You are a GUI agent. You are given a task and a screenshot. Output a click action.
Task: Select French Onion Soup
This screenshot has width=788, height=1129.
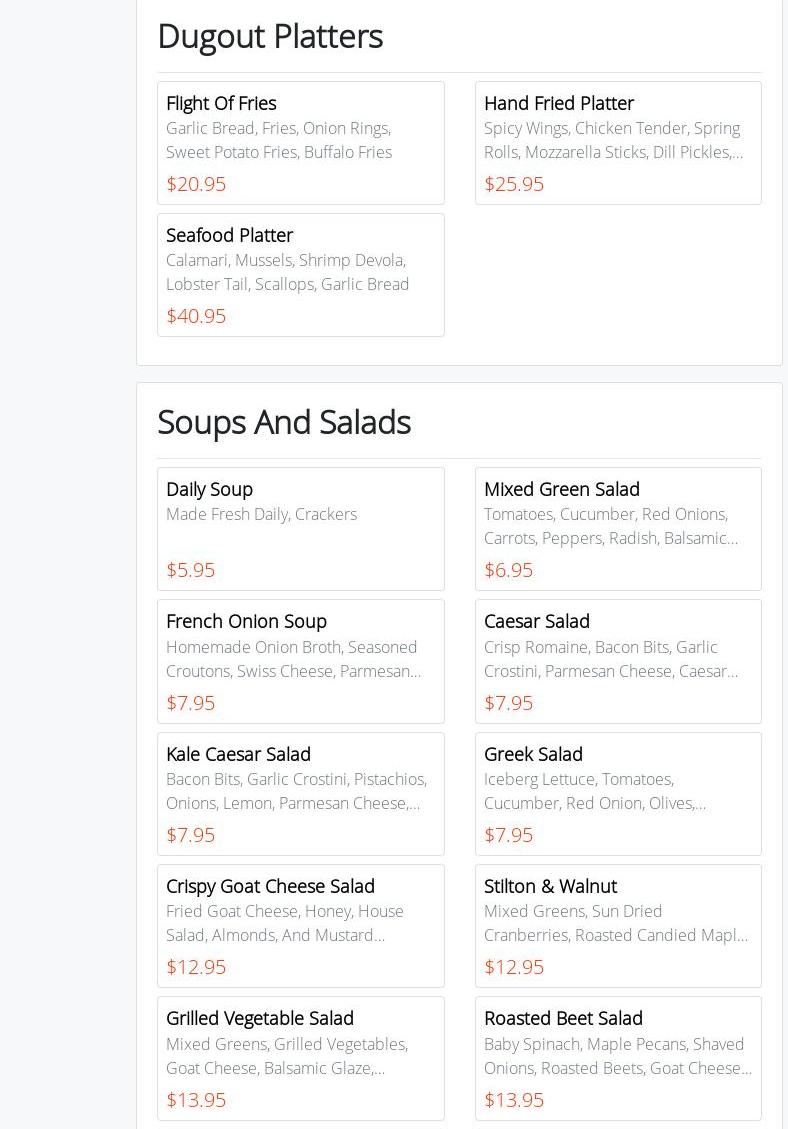point(246,621)
